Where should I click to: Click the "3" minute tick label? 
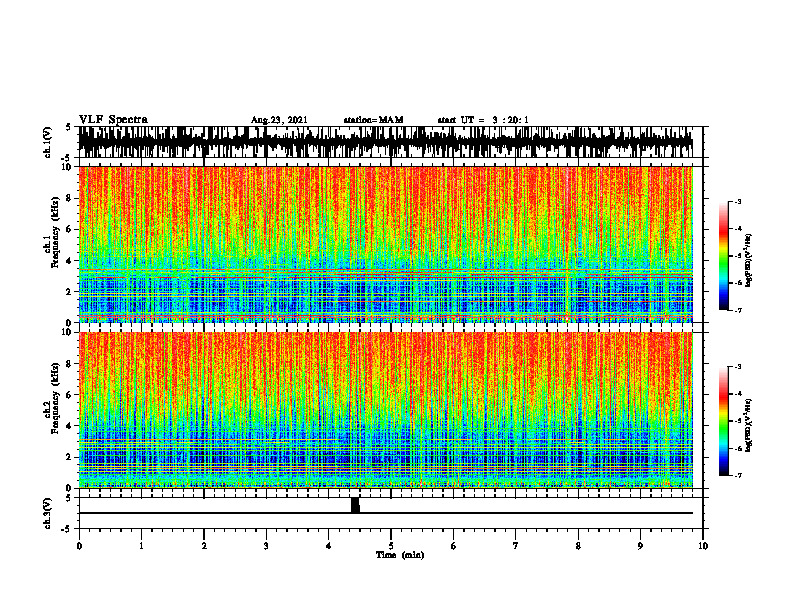point(266,546)
